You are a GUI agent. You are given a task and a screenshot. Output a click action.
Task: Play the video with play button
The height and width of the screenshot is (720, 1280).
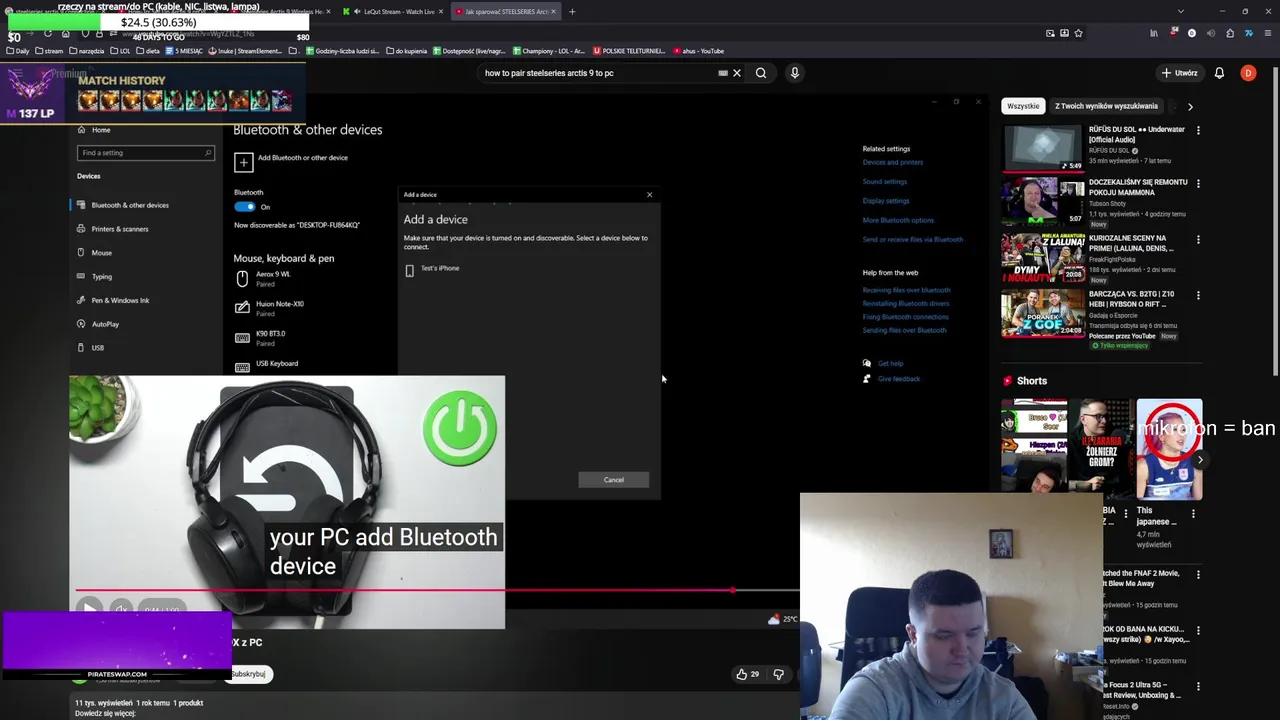pos(89,608)
